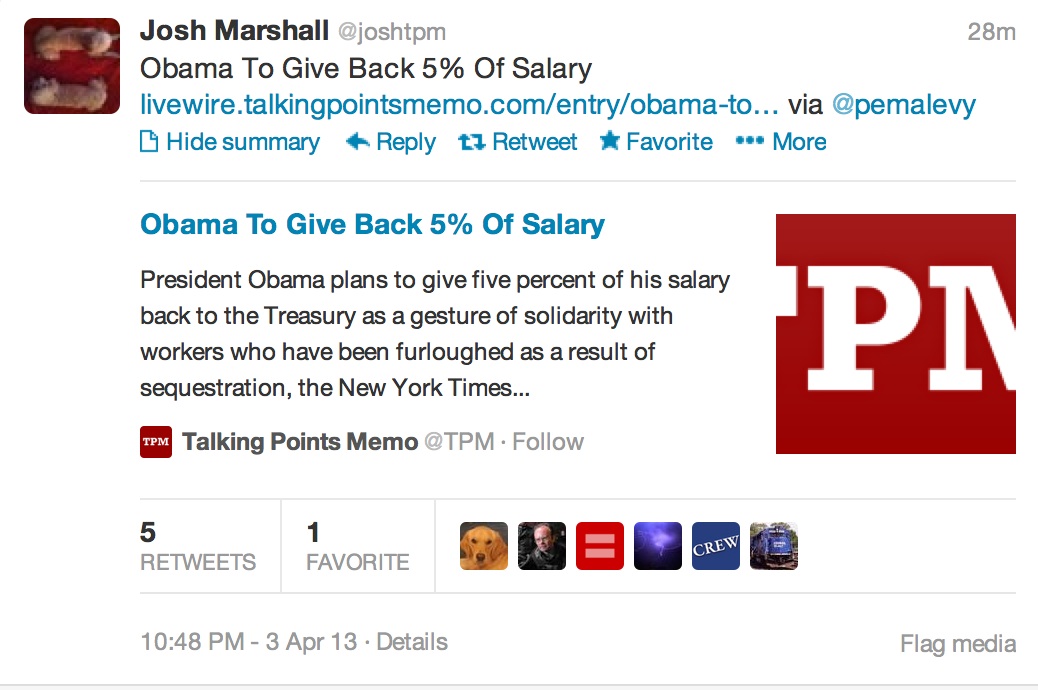
Task: Open the blue train avatar profile
Action: point(774,546)
